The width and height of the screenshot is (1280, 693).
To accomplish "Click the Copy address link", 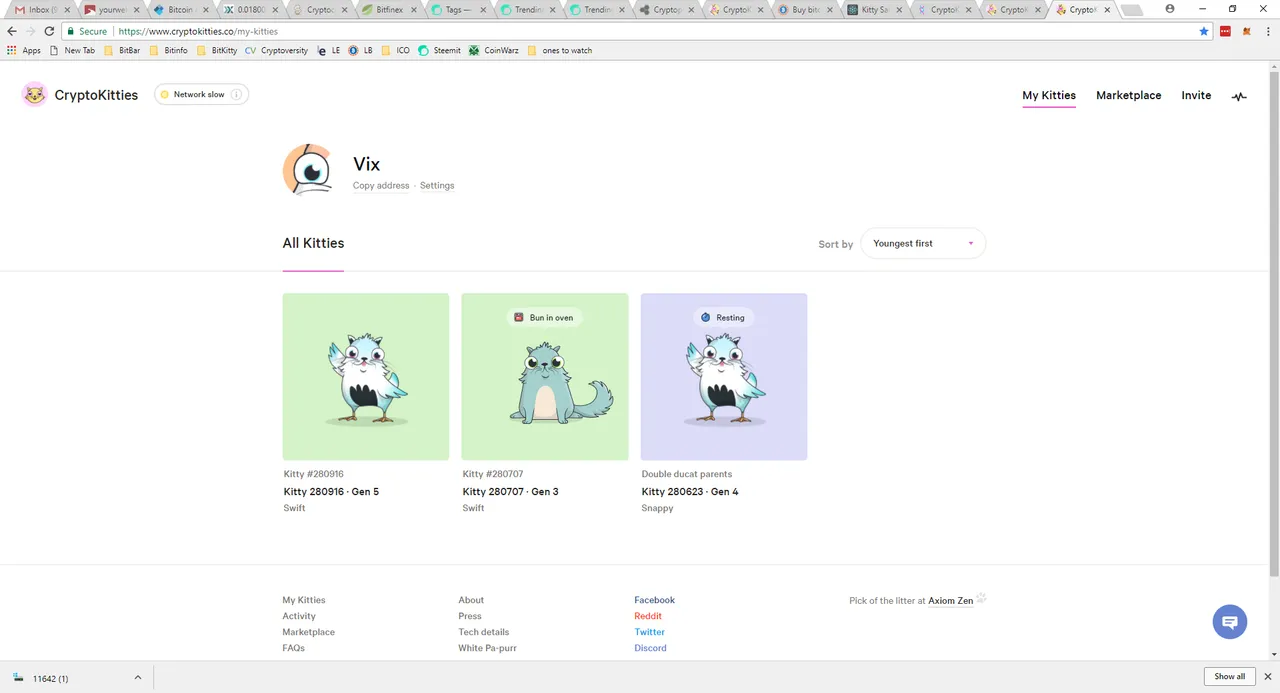I will [381, 186].
